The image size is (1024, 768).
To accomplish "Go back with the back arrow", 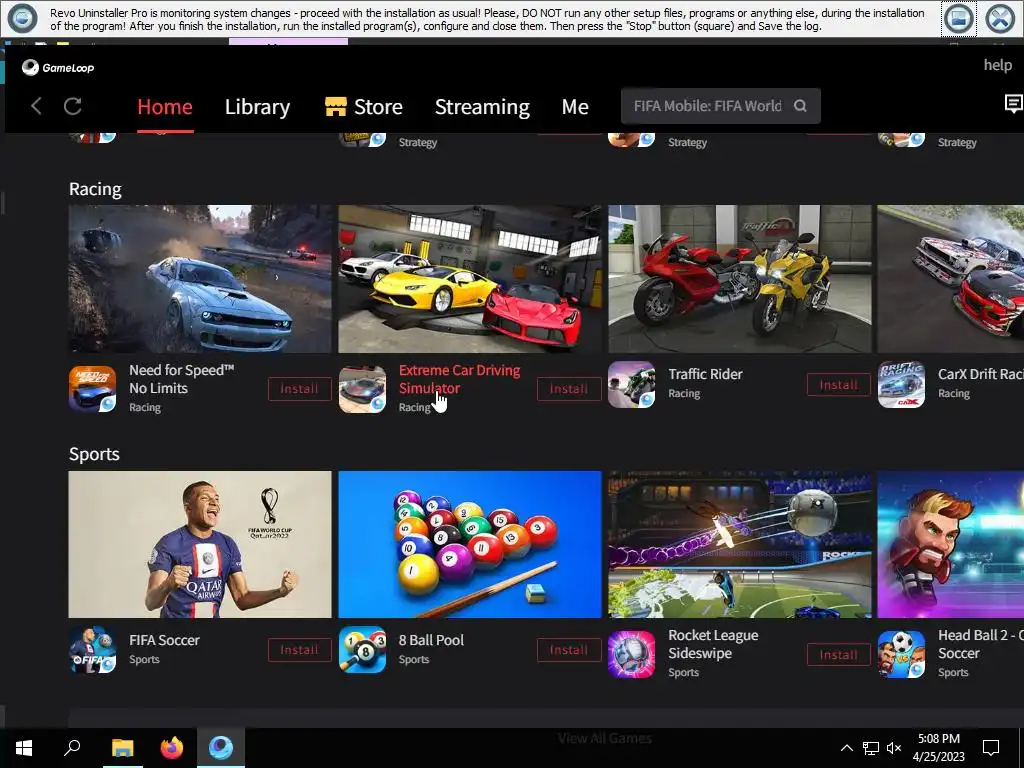I will (37, 106).
